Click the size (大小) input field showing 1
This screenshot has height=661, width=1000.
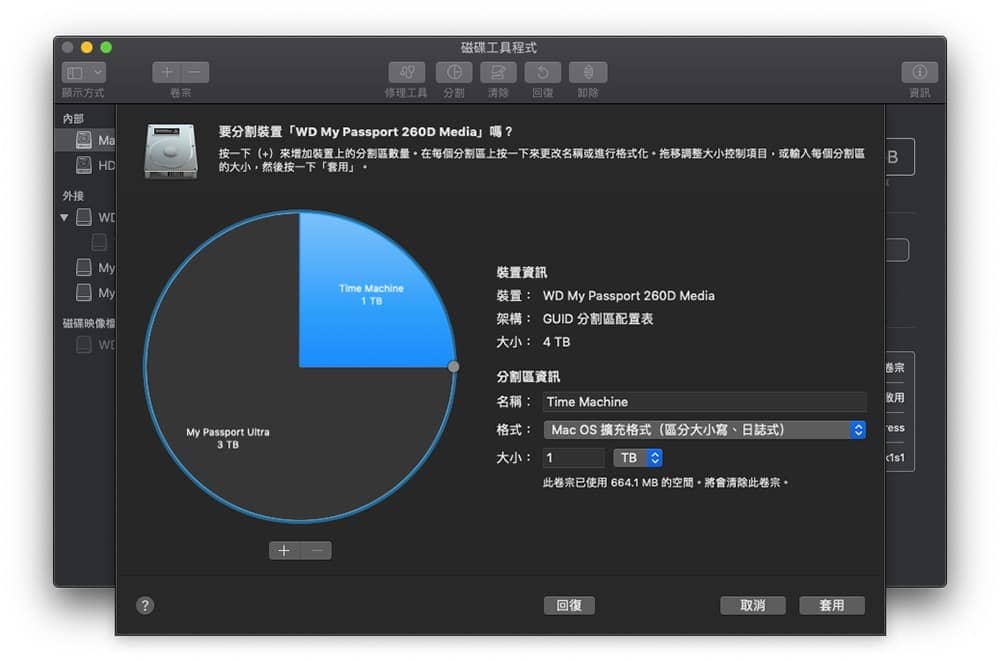click(573, 457)
